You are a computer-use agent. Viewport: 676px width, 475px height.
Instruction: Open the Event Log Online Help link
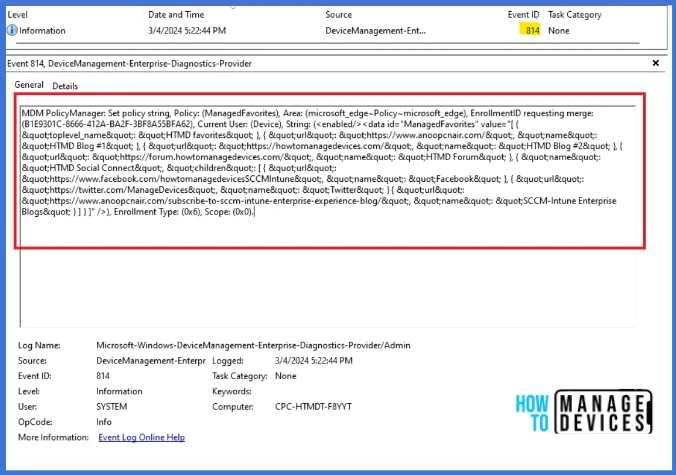141,437
